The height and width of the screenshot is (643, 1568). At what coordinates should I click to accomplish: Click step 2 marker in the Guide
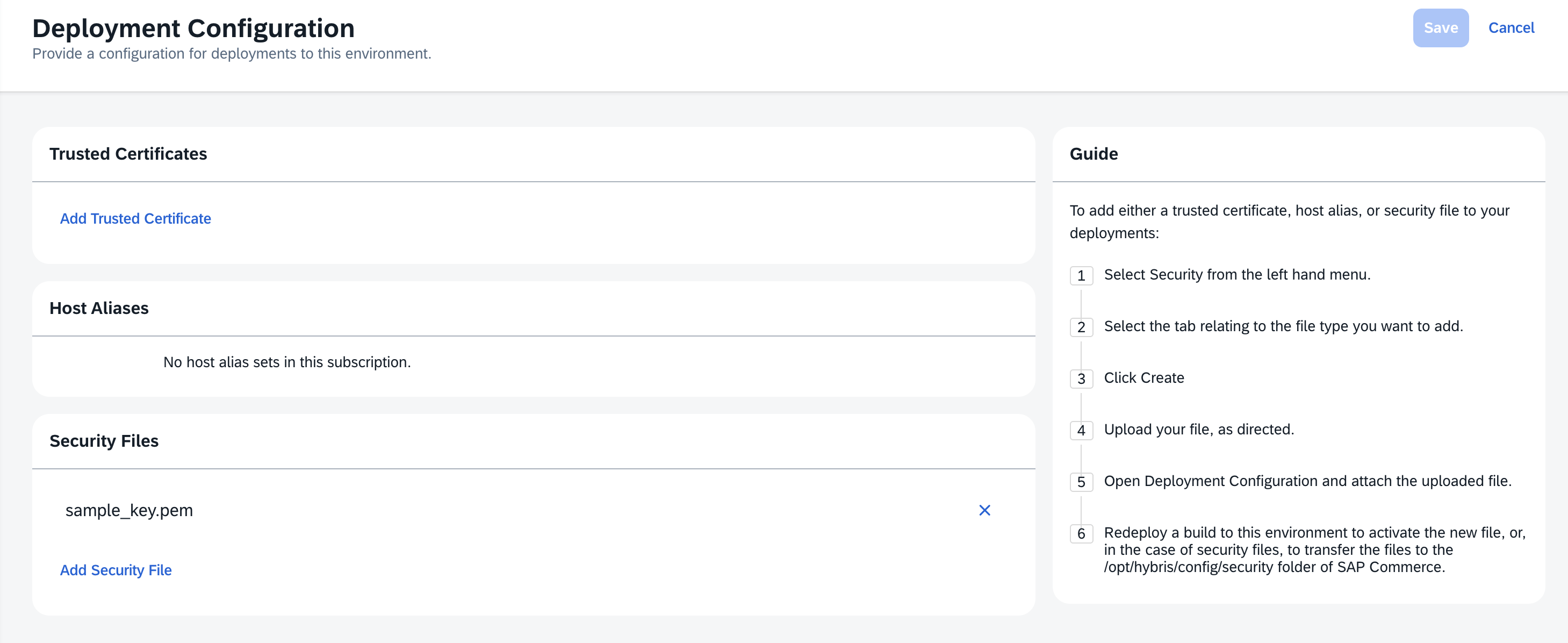click(1081, 327)
